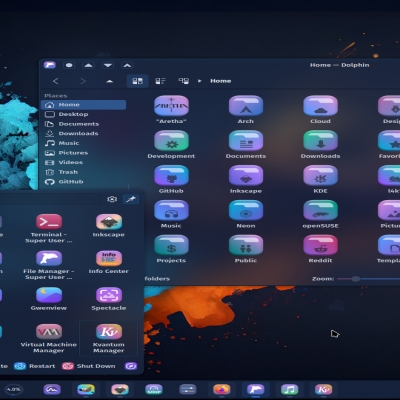400x400 pixels.
Task: Switch Dolphin to details view mode
Action: click(x=183, y=81)
